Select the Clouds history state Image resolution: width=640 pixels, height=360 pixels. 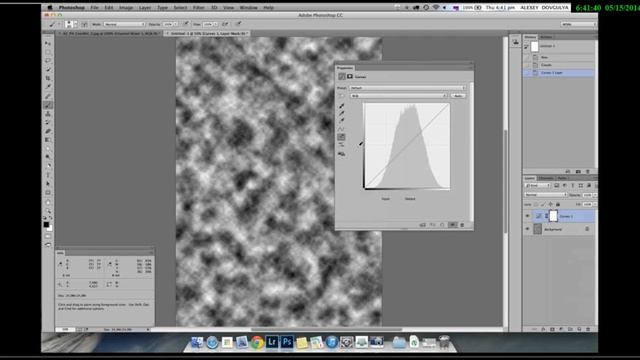tap(559, 65)
